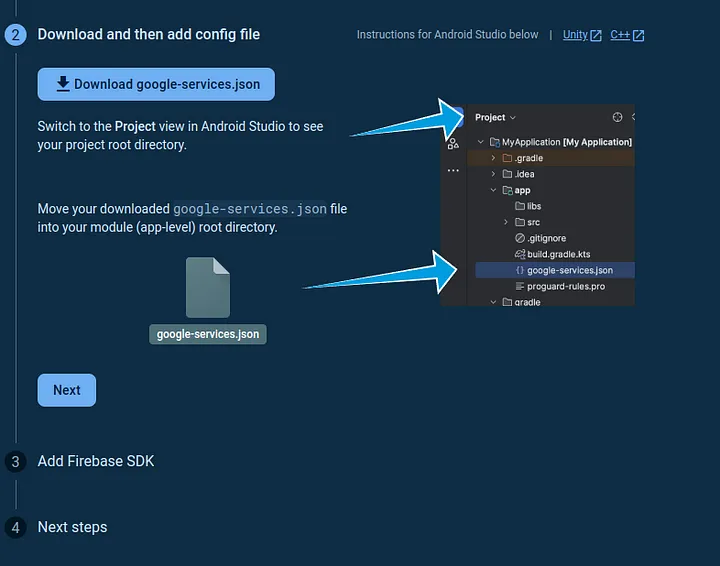
Task: Expand step 4 Next steps
Action: click(72, 527)
